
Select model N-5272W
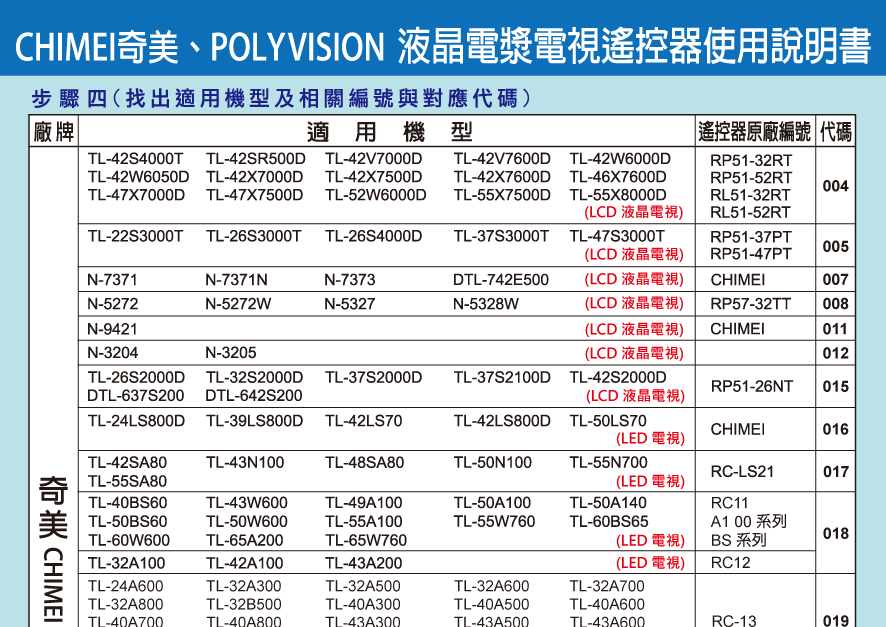(238, 304)
